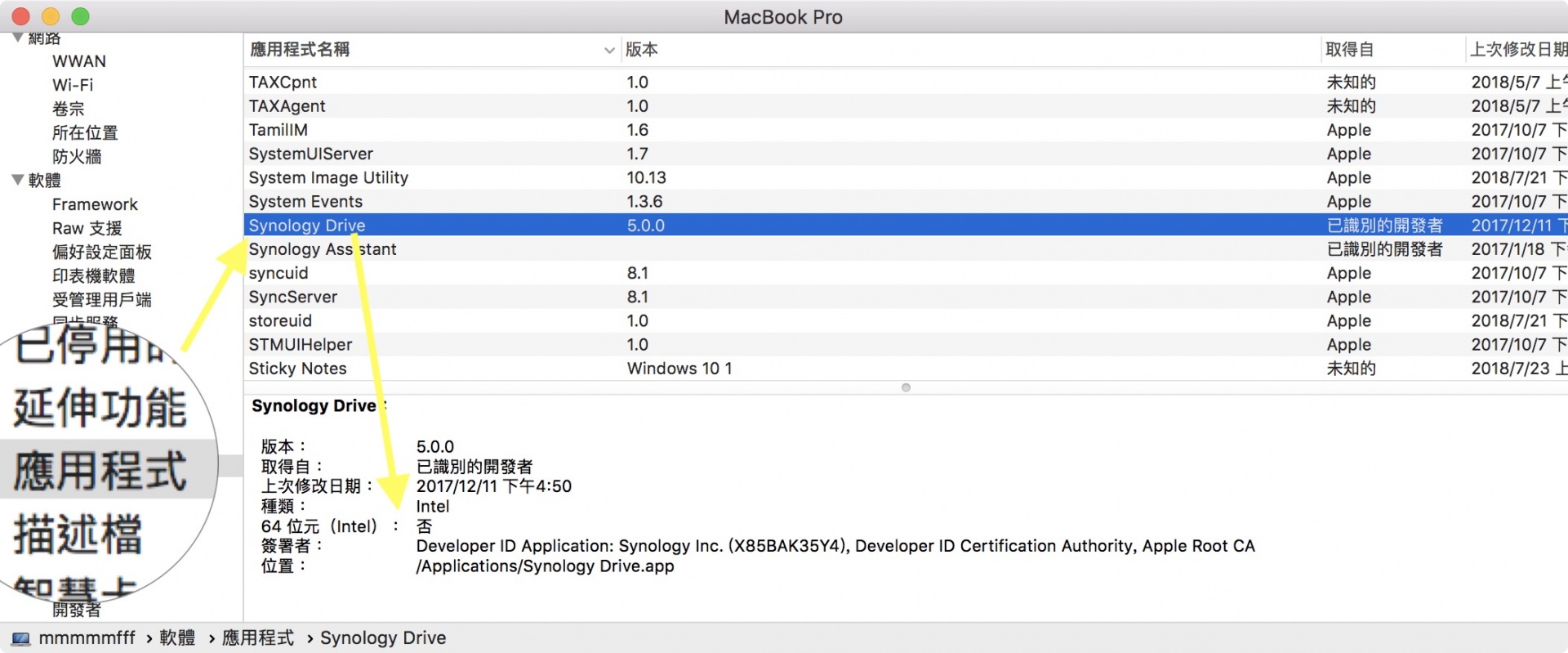Select the System Image Utility row
The image size is (1568, 653).
pyautogui.click(x=906, y=177)
